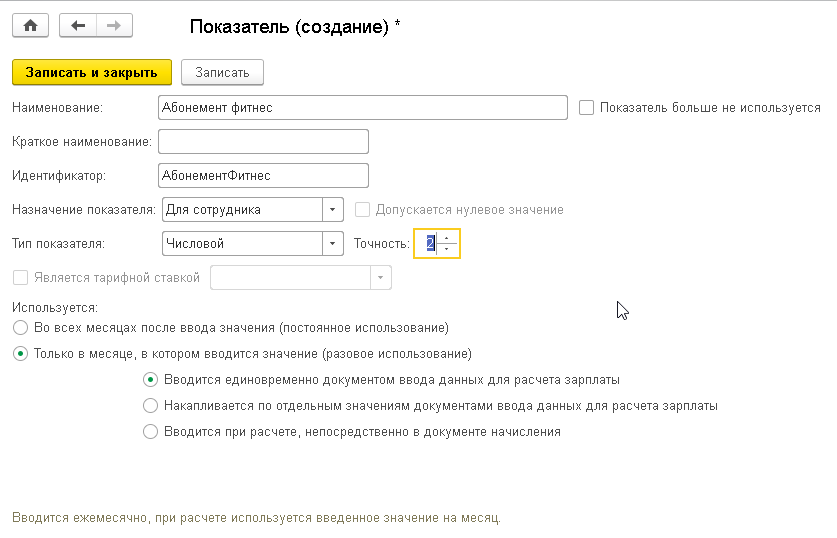Toggle Допускается нулевое значение checkbox
The width and height of the screenshot is (837, 538).
click(362, 209)
